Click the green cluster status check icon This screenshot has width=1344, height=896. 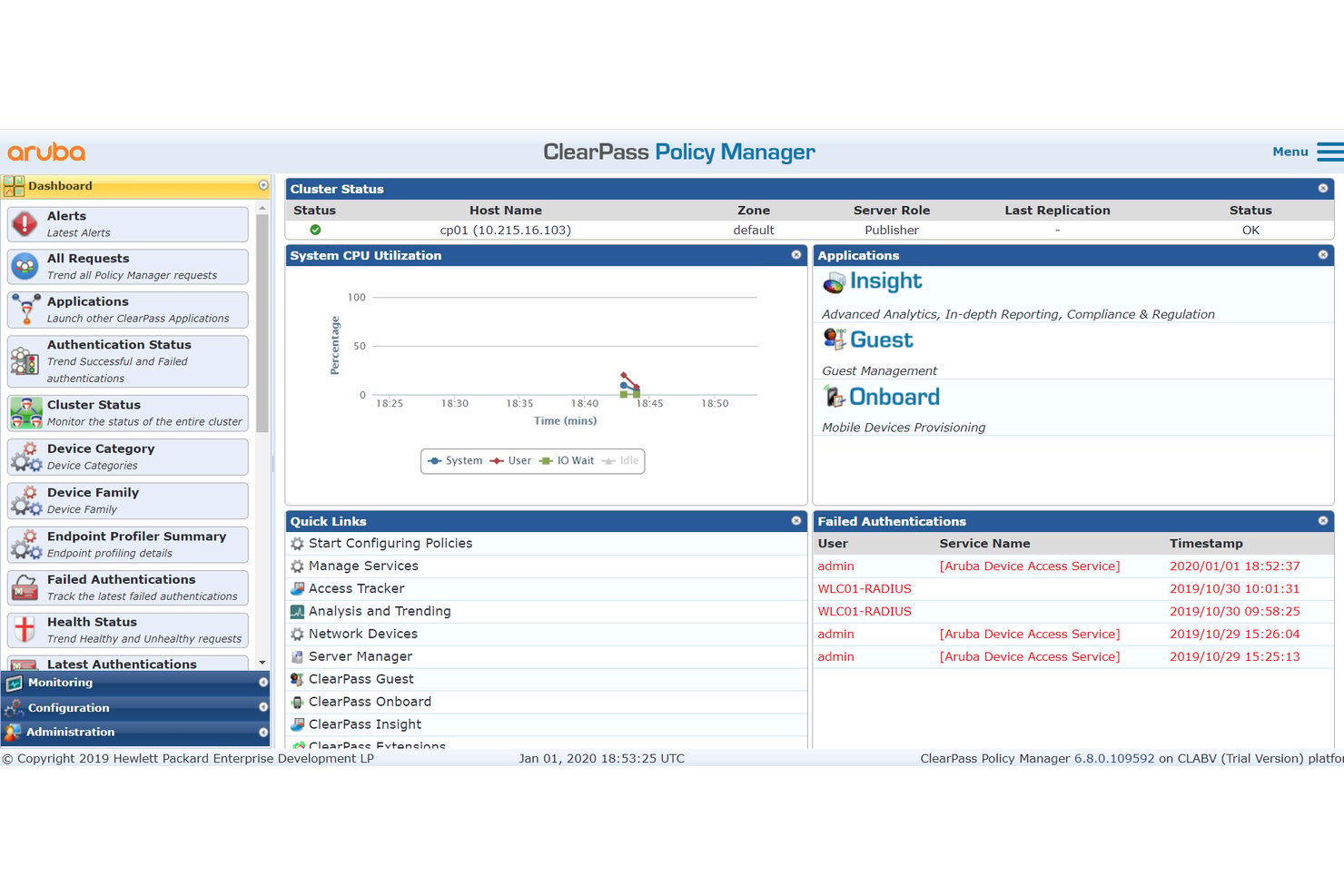tap(315, 230)
